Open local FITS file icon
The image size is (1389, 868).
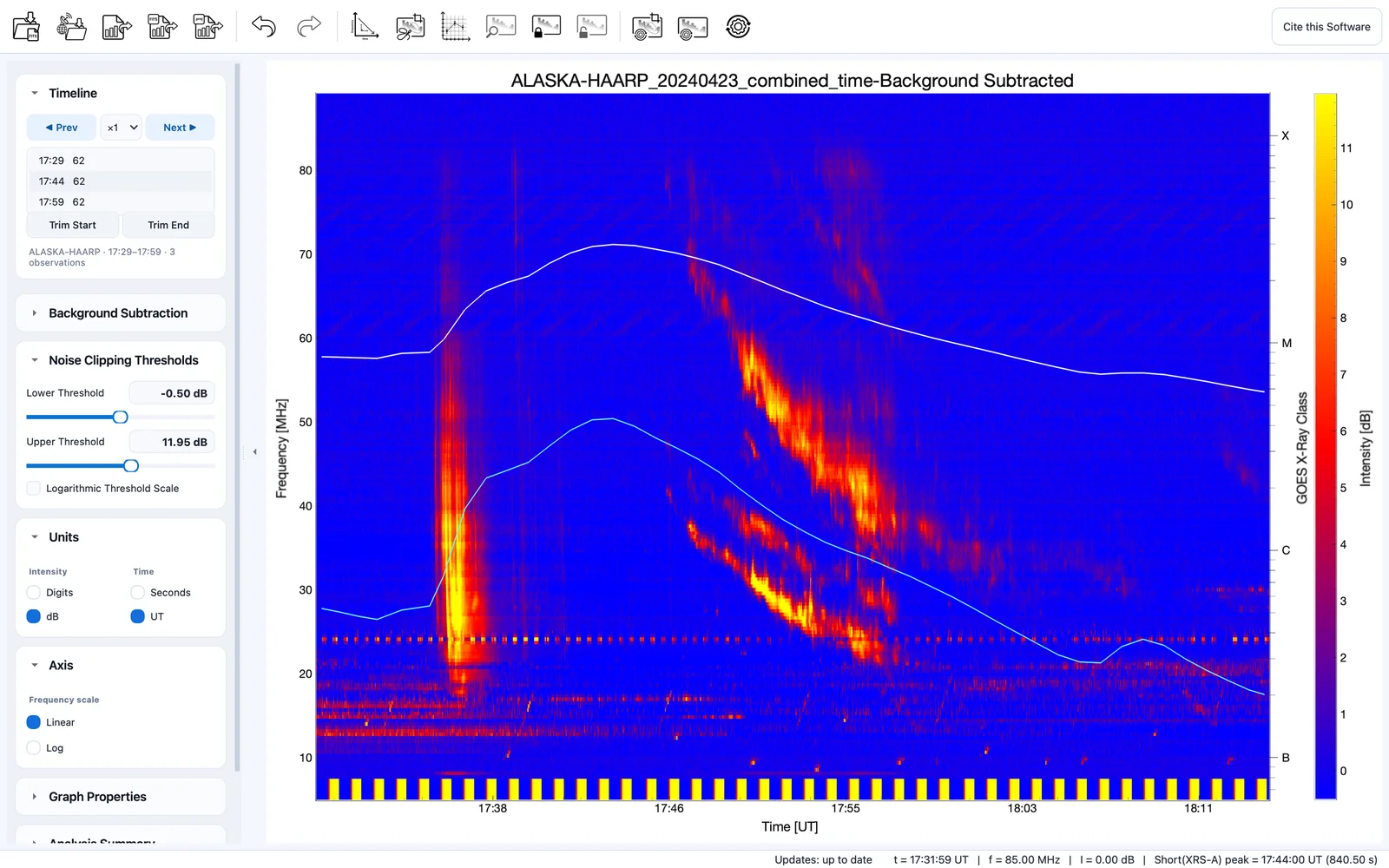[x=26, y=26]
